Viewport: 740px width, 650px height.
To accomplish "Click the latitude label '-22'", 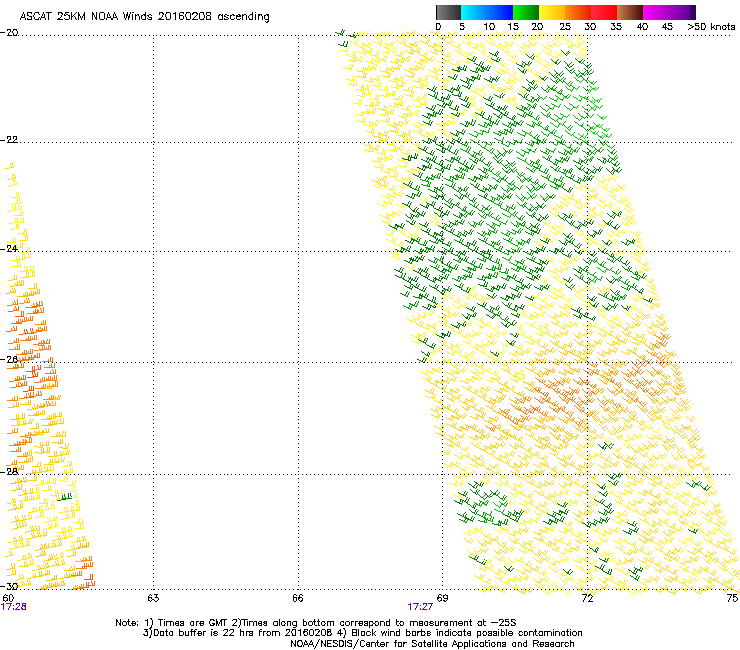I will [9, 140].
